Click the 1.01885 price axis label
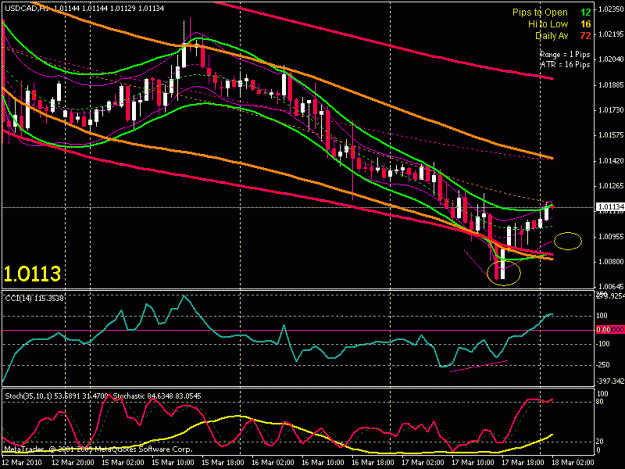Viewport: 625px width, 469px height. 611,85
